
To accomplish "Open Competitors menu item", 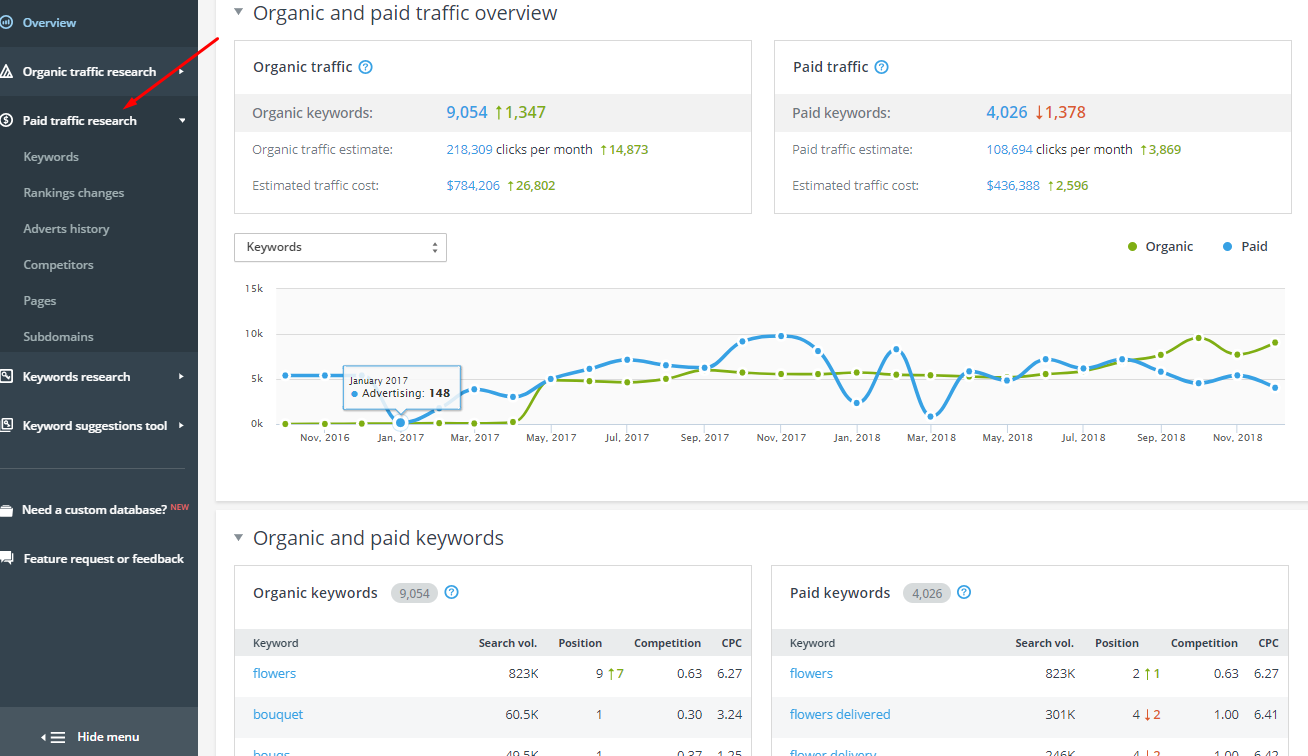I will coord(58,265).
